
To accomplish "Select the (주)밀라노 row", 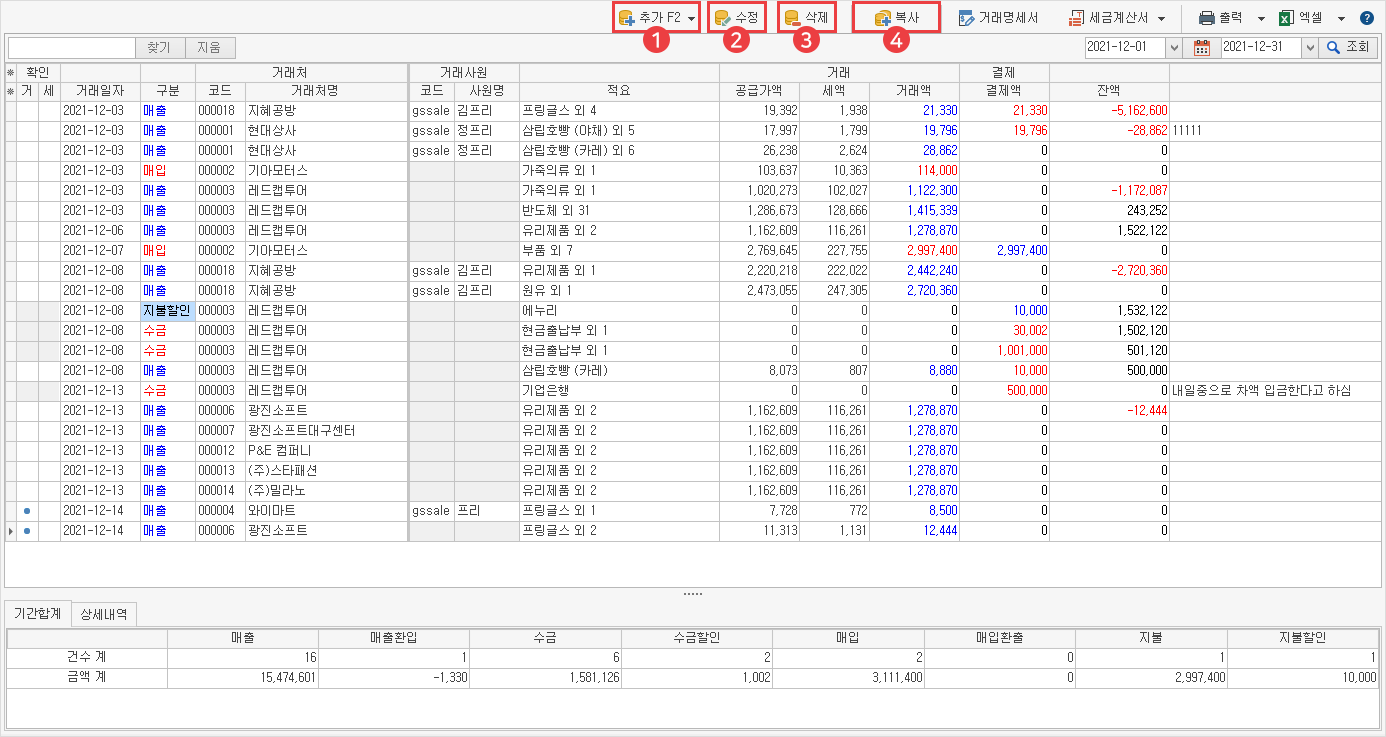I will point(692,490).
